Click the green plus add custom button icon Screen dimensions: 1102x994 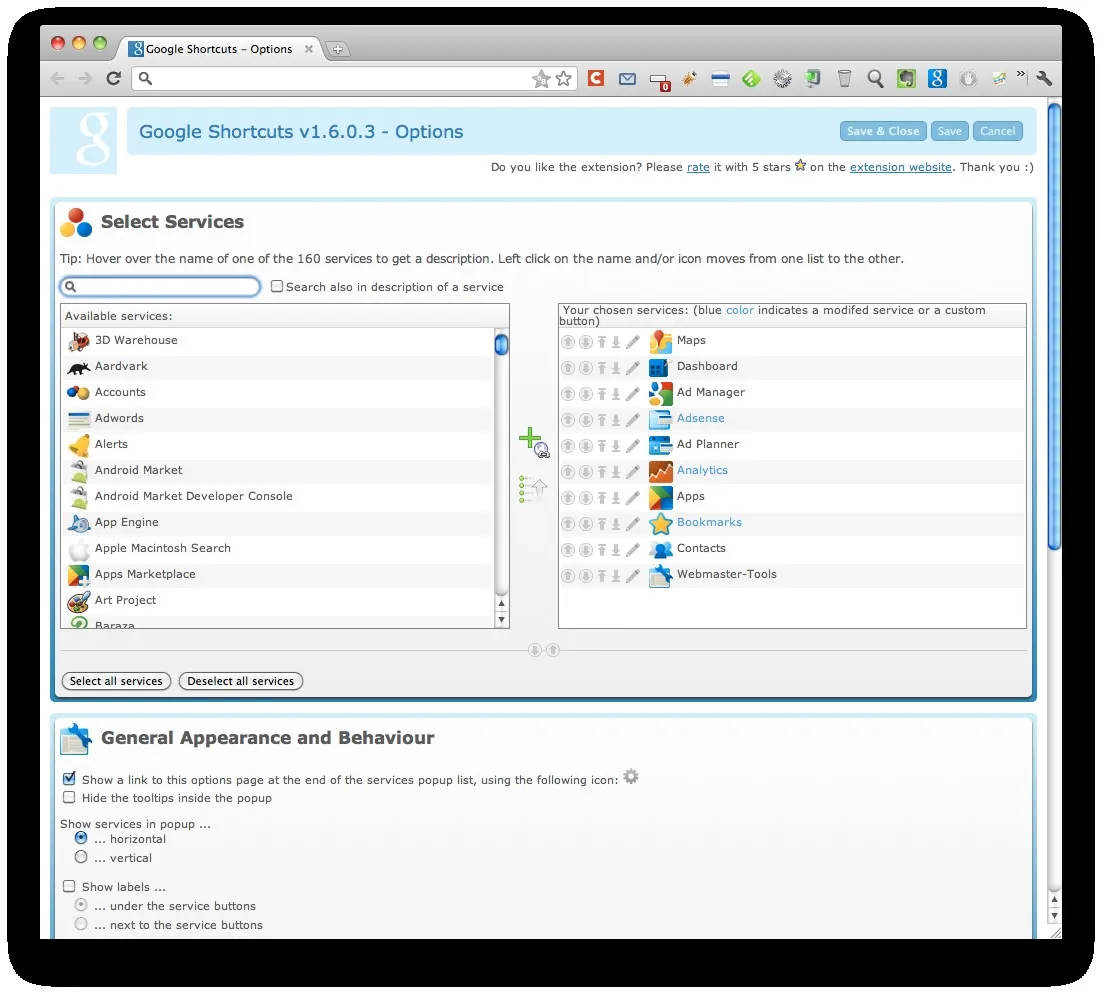(x=534, y=443)
